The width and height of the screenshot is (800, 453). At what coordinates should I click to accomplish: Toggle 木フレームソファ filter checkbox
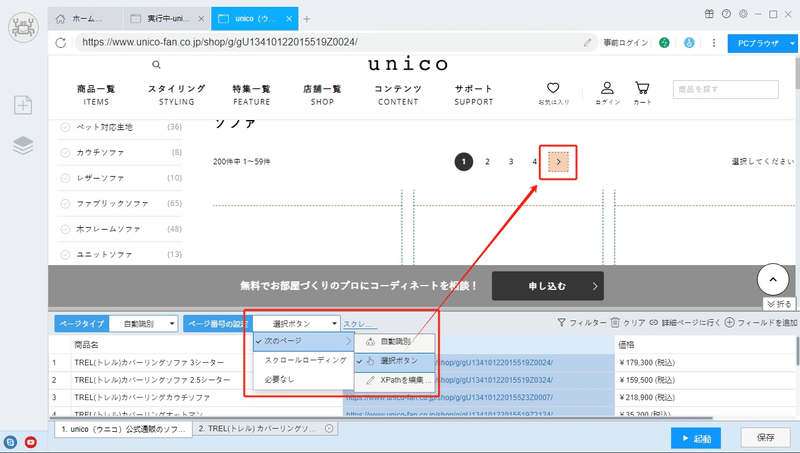pyautogui.click(x=65, y=229)
